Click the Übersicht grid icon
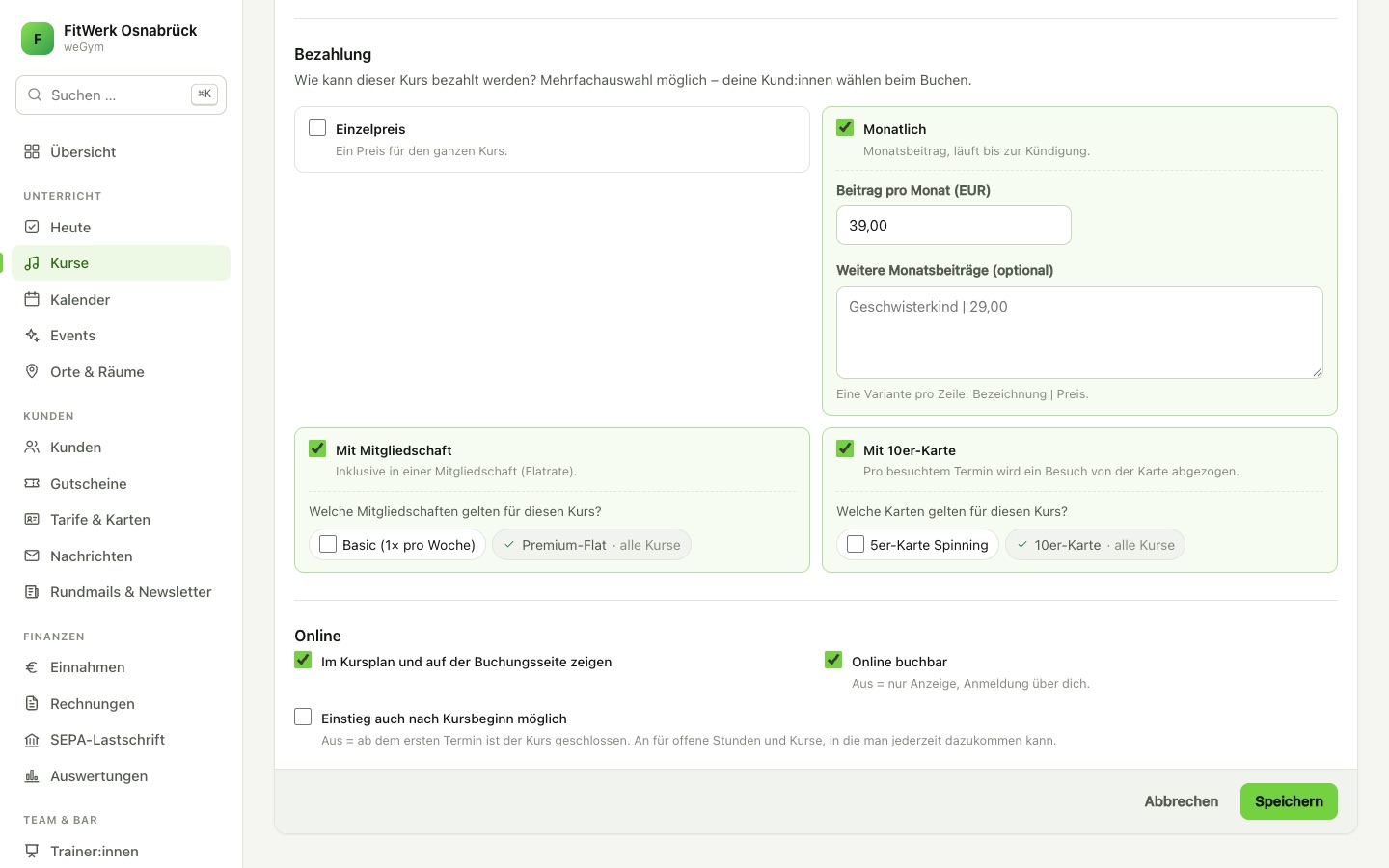1389x868 pixels. pos(32,151)
